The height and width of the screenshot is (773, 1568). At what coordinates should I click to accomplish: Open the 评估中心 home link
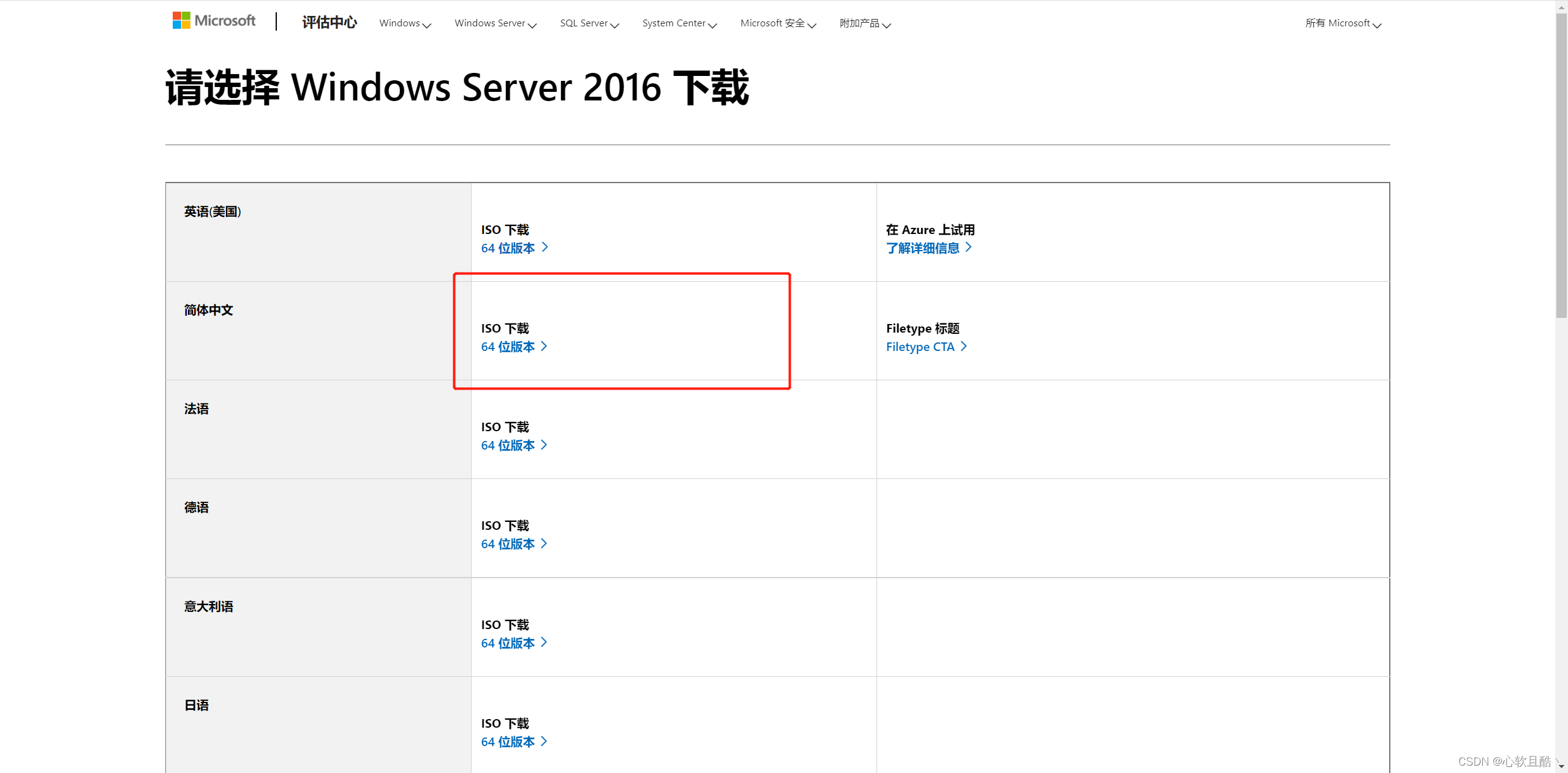point(329,23)
